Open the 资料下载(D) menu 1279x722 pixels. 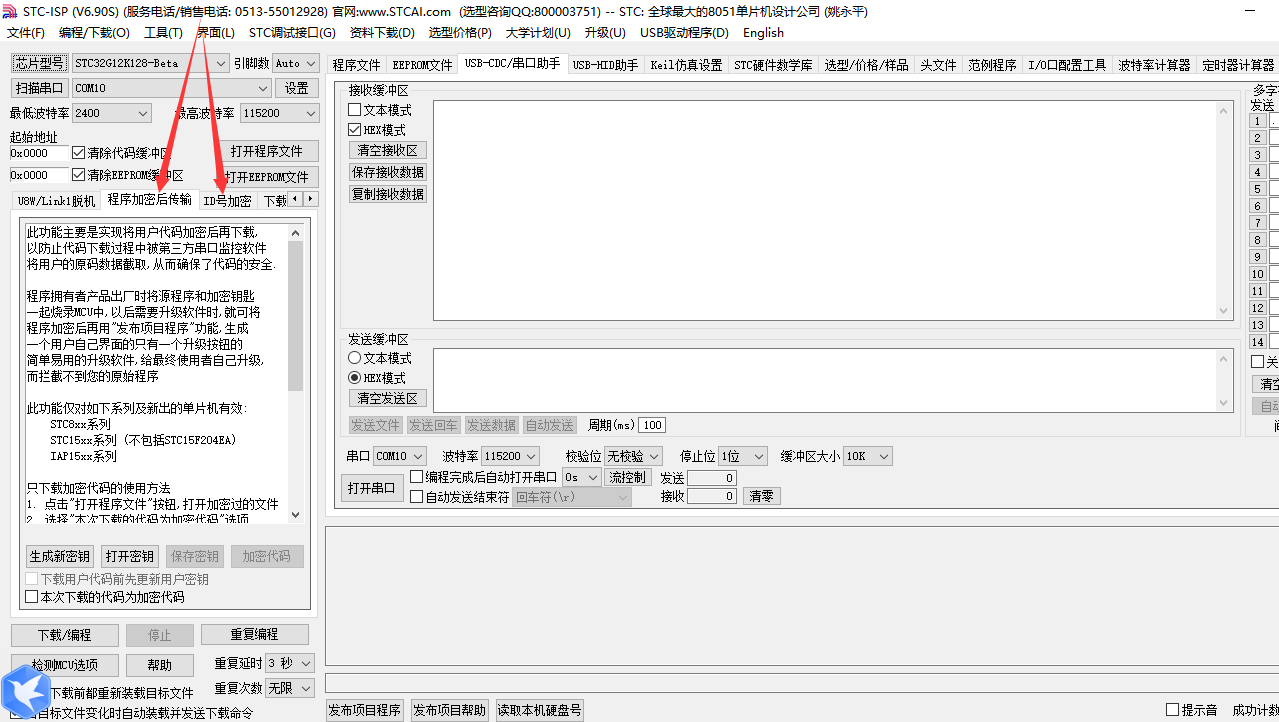[382, 33]
